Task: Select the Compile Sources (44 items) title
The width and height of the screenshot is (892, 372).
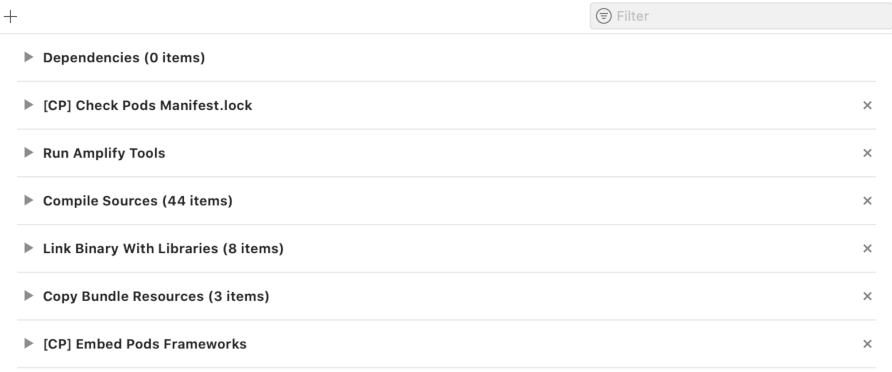Action: (x=138, y=201)
